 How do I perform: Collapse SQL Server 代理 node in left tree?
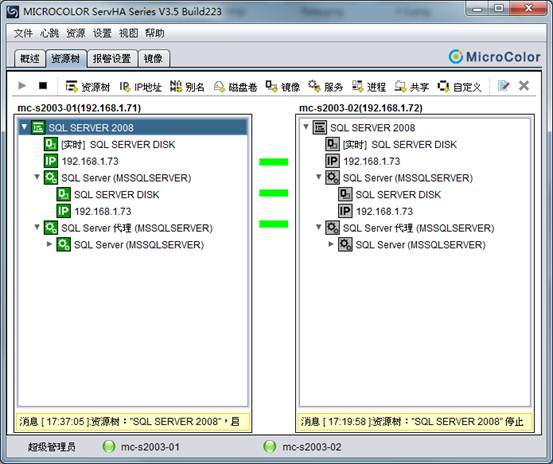pos(37,227)
